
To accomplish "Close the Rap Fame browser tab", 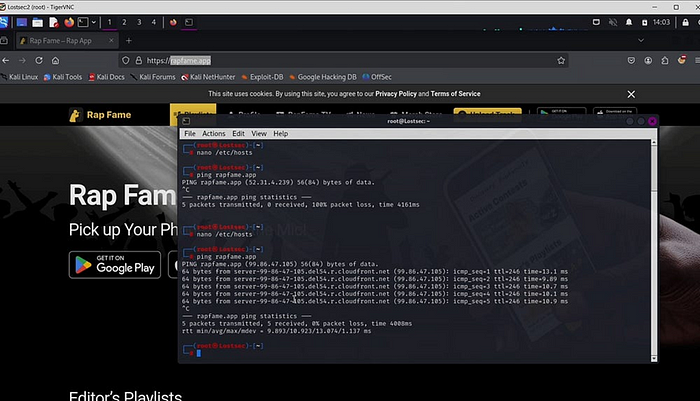I will click(x=111, y=41).
